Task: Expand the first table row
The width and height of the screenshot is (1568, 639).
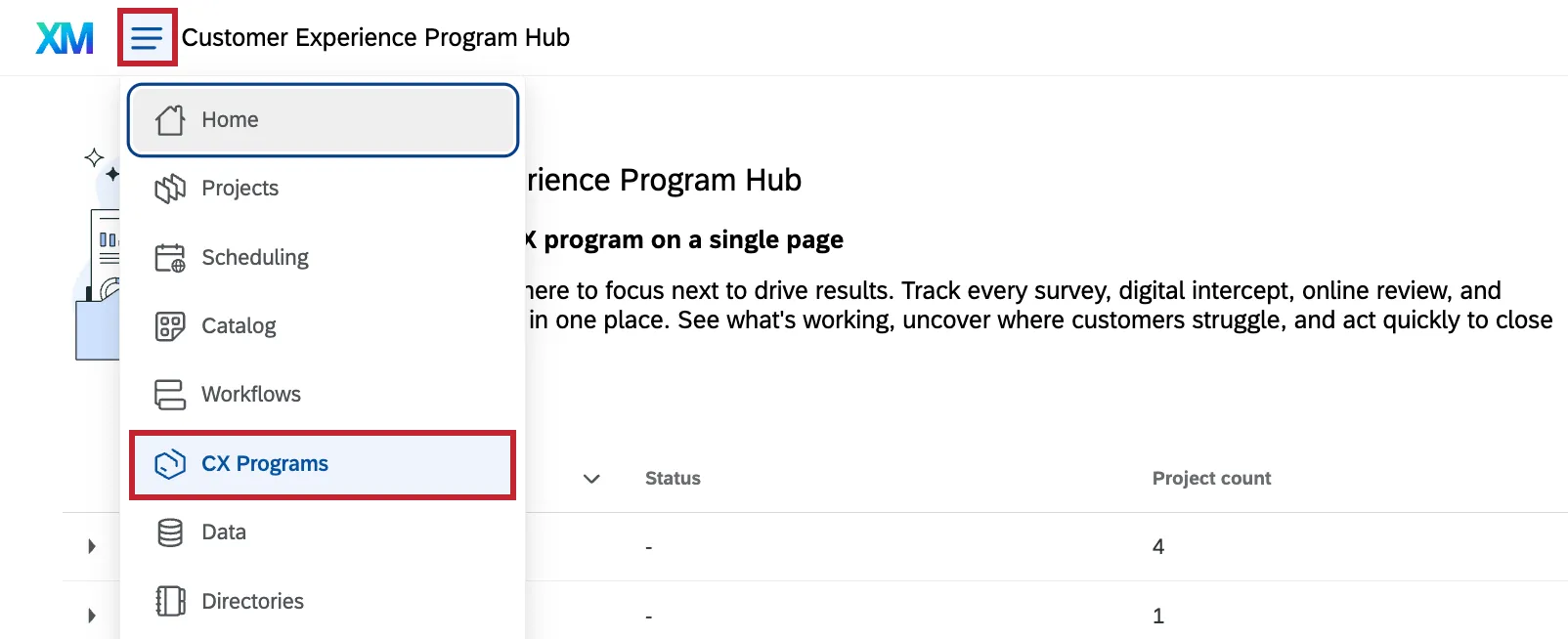Action: tap(91, 546)
